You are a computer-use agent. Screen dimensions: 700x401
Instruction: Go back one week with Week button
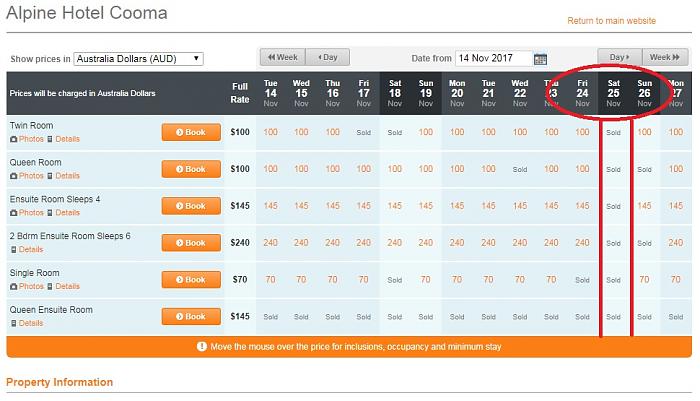[x=283, y=57]
